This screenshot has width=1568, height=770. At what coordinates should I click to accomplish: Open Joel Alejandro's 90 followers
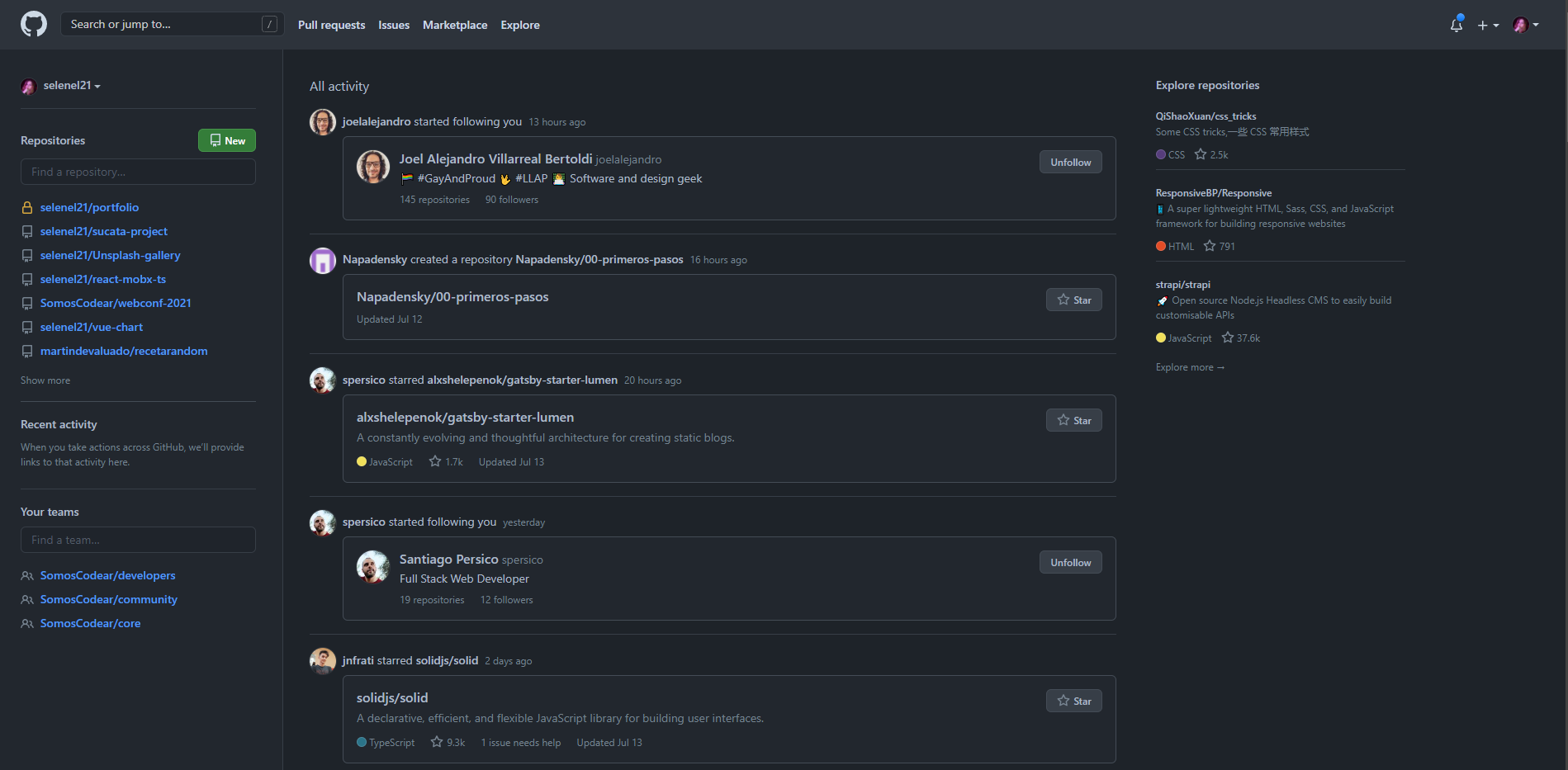pos(512,200)
